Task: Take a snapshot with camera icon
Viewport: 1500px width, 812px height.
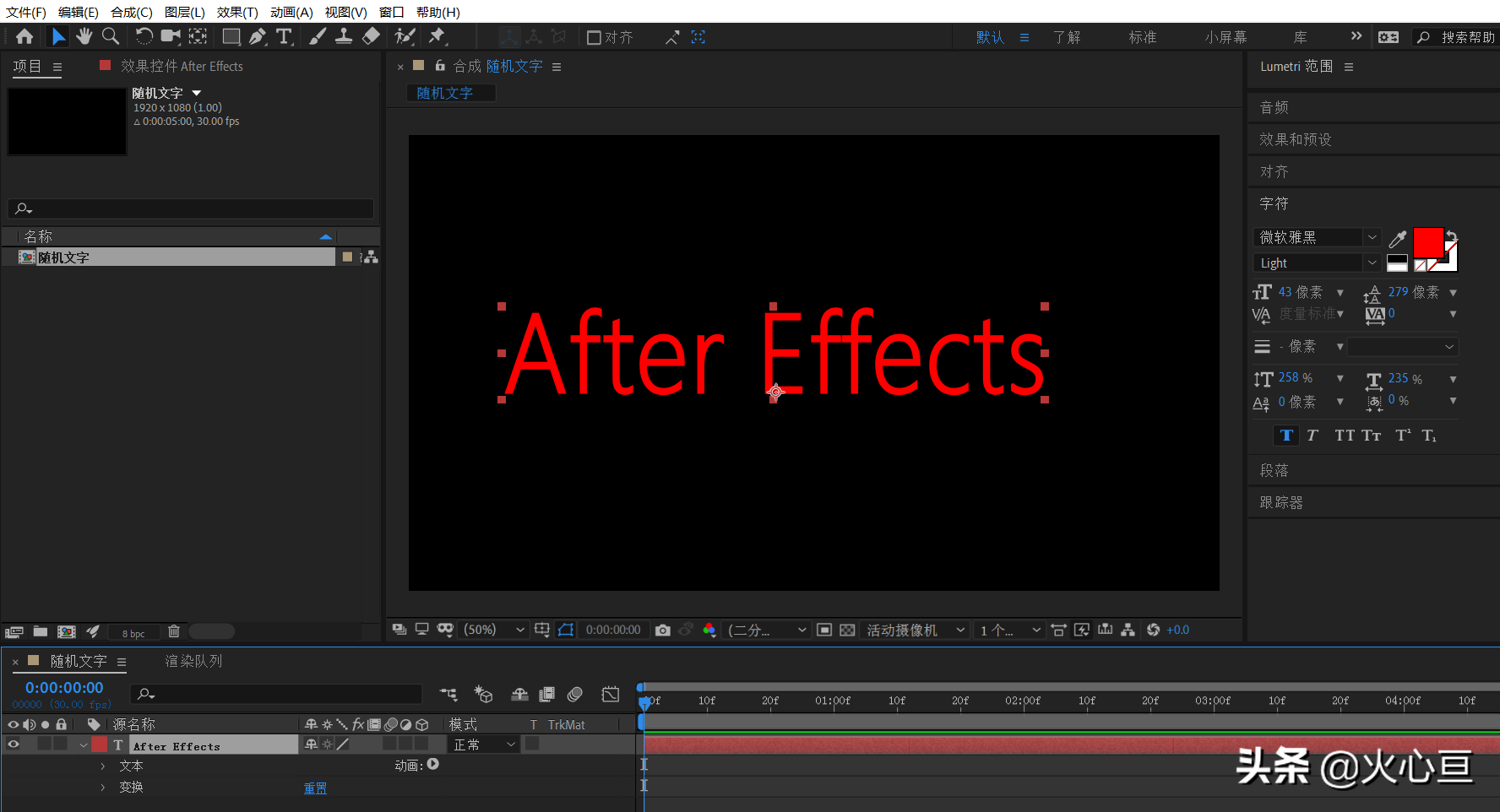Action: click(663, 631)
